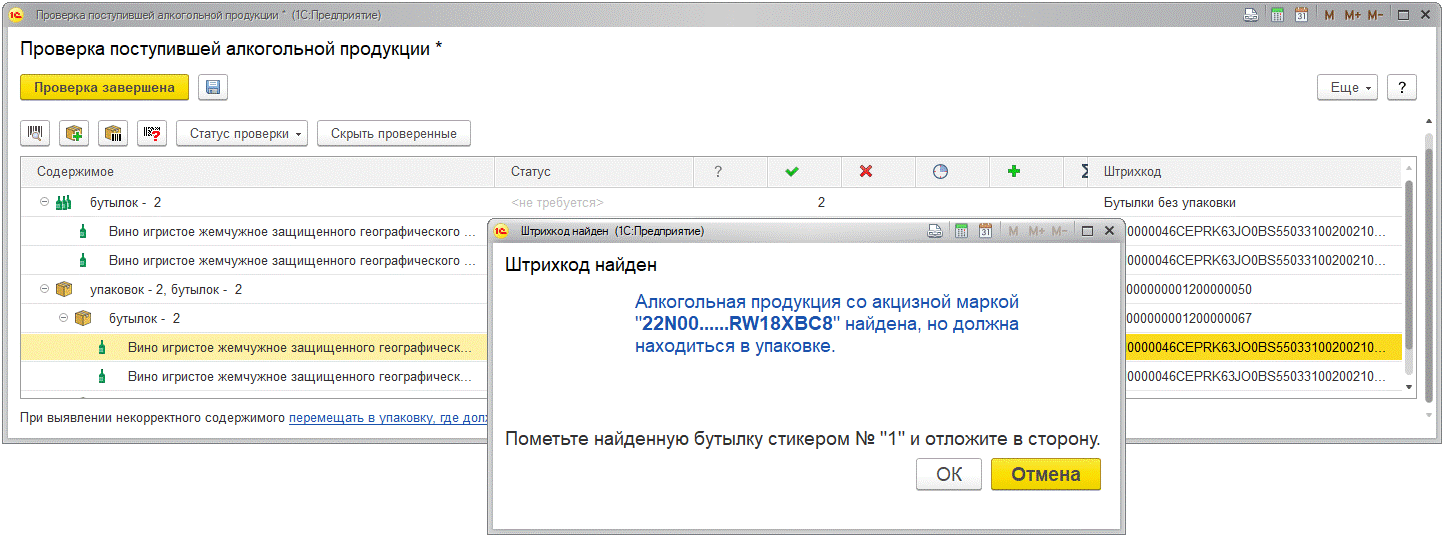Click the M+ button in main title bar
Image resolution: width=1443 pixels, height=535 pixels.
[1352, 15]
